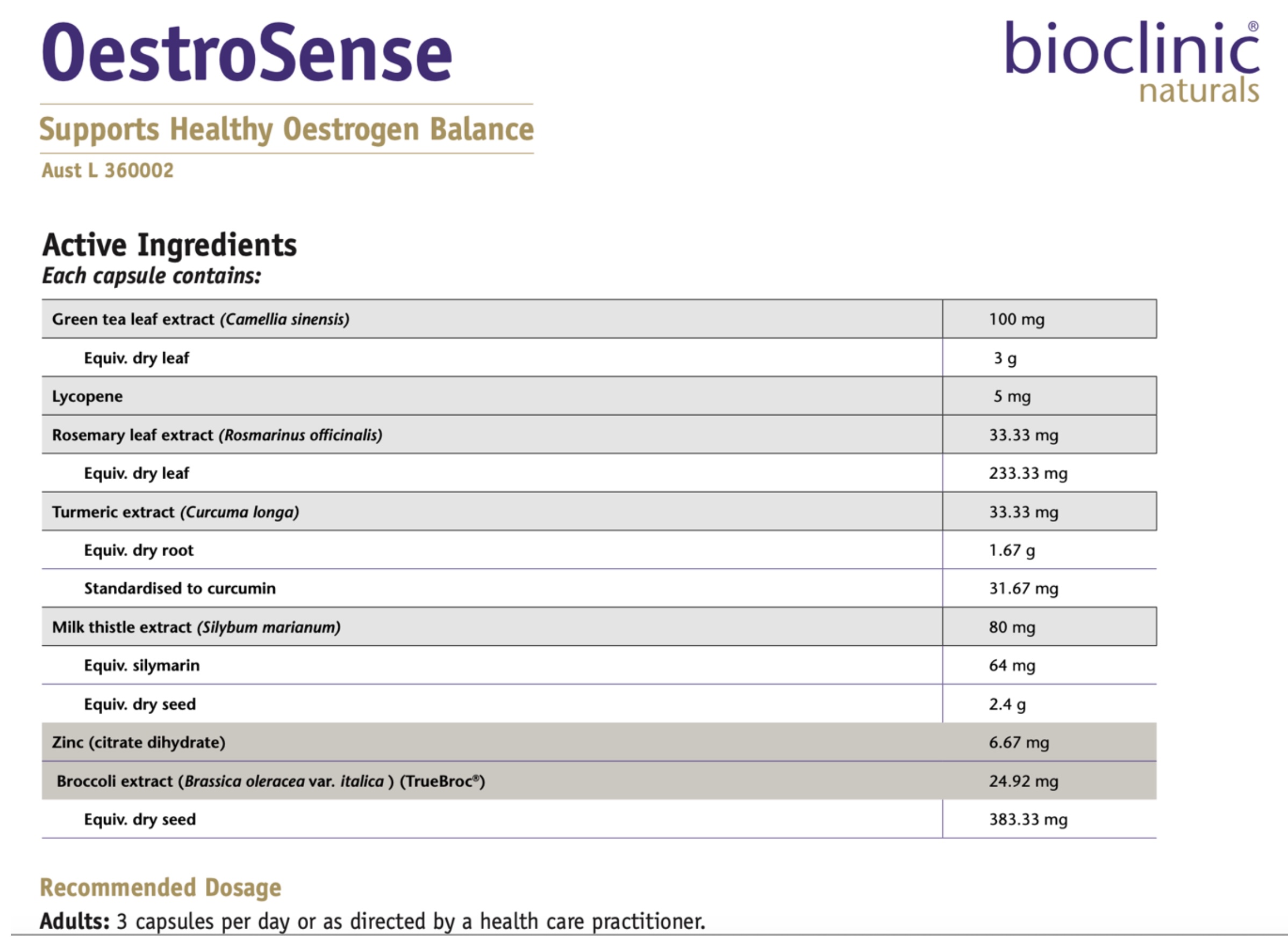The height and width of the screenshot is (940, 1288).
Task: Click the 233.33 mg dry leaf value
Action: 1028,473
